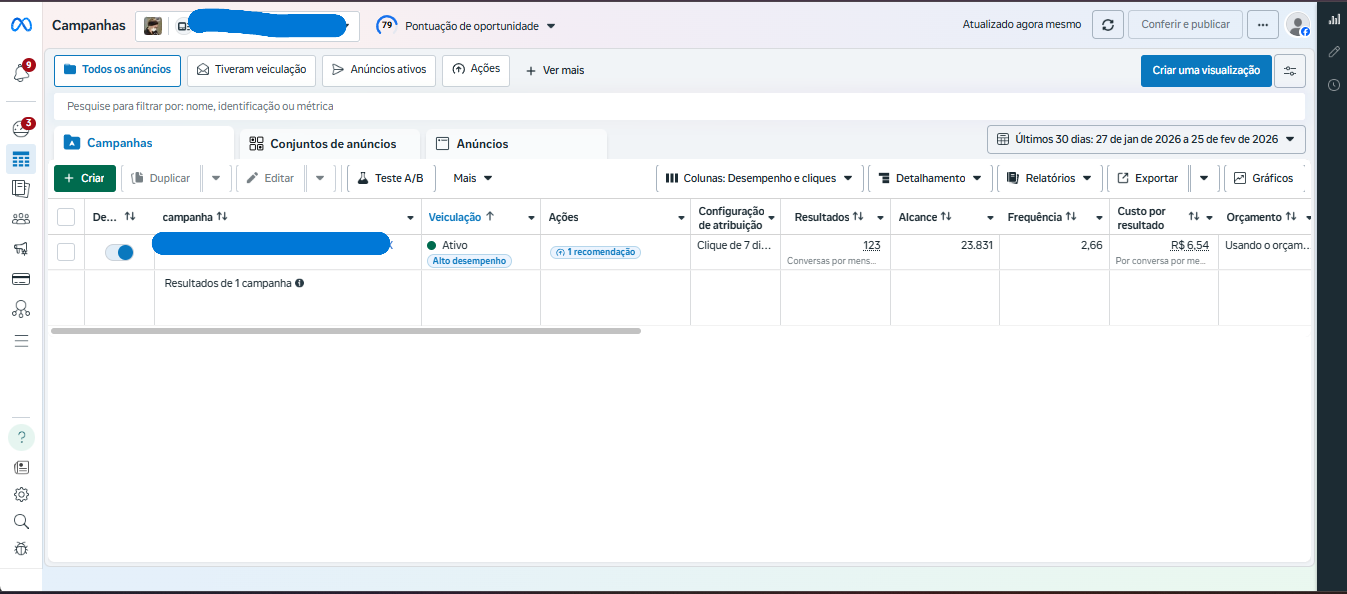Open account overview icon with 3 badge
This screenshot has width=1347, height=594.
pos(21,129)
